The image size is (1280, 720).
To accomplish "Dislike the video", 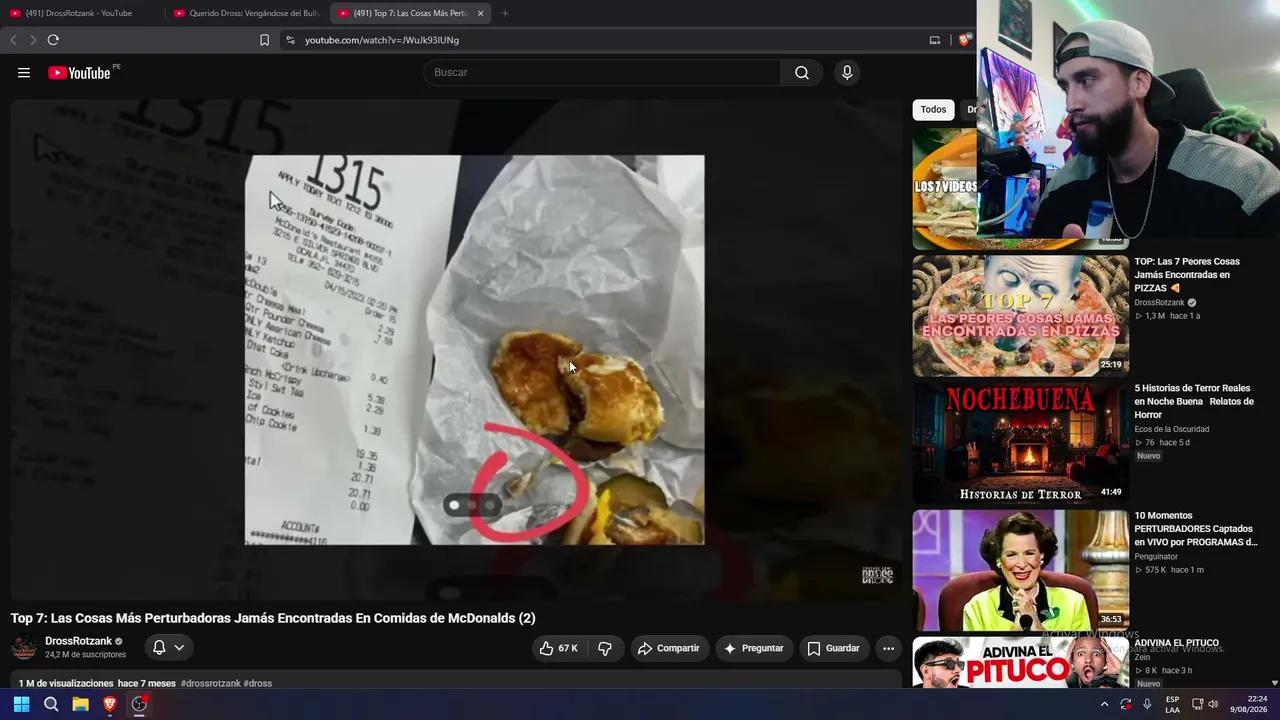I will (x=605, y=648).
